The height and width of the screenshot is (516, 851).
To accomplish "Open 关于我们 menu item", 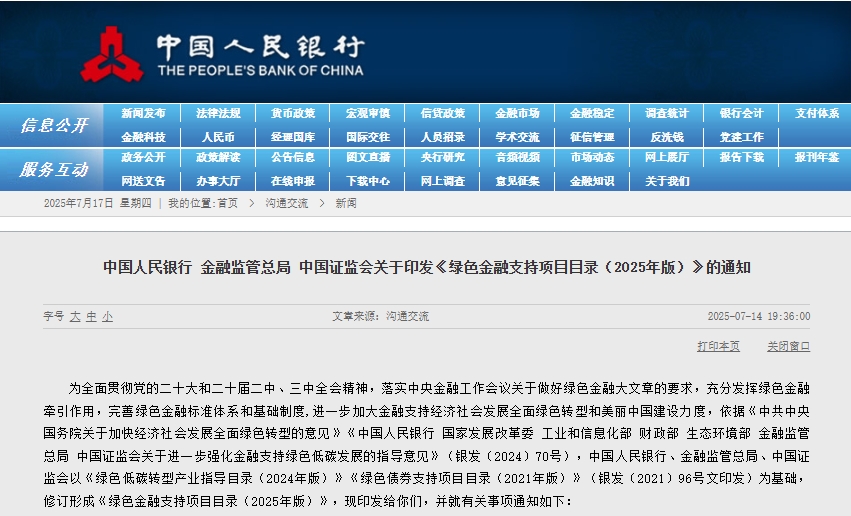I will 667,181.
